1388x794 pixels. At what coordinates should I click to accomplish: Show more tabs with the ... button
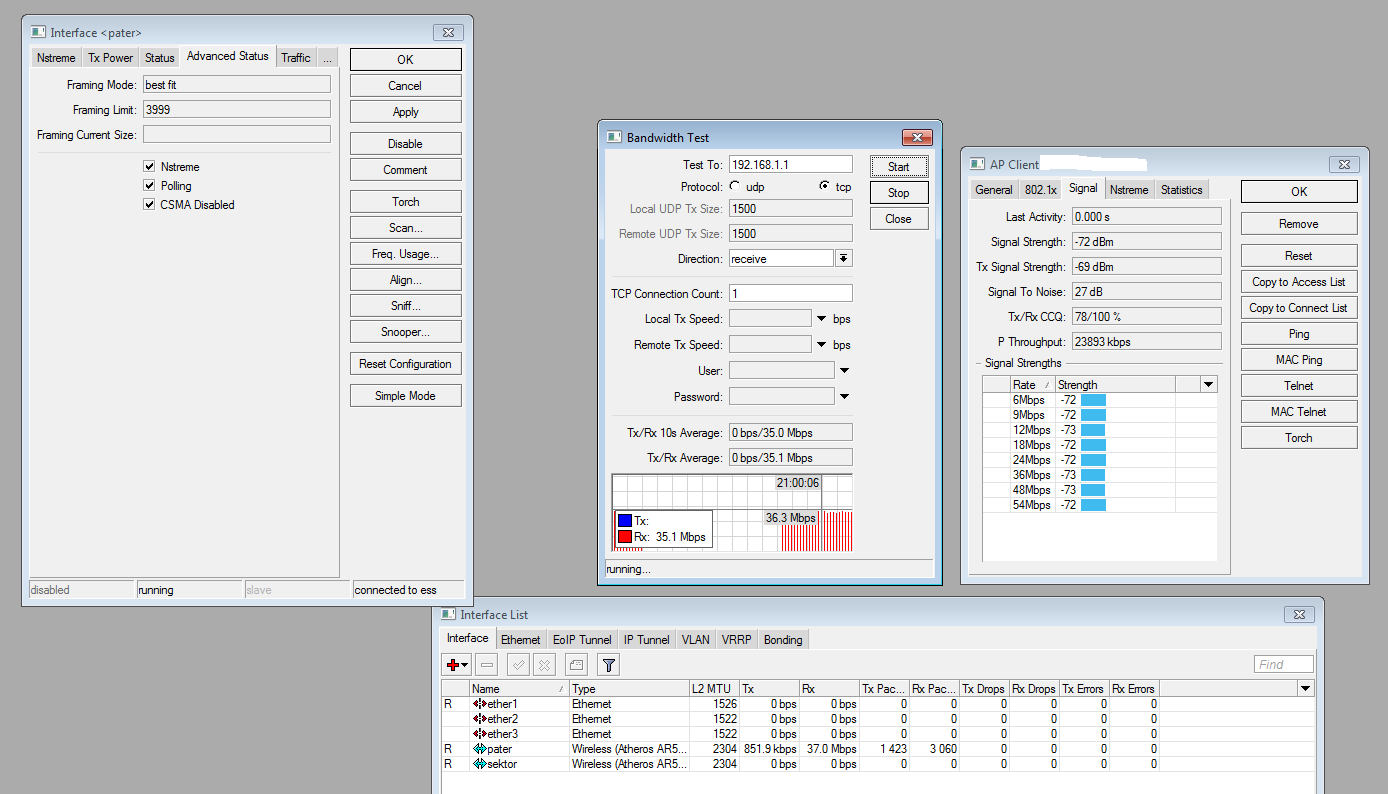pyautogui.click(x=328, y=58)
